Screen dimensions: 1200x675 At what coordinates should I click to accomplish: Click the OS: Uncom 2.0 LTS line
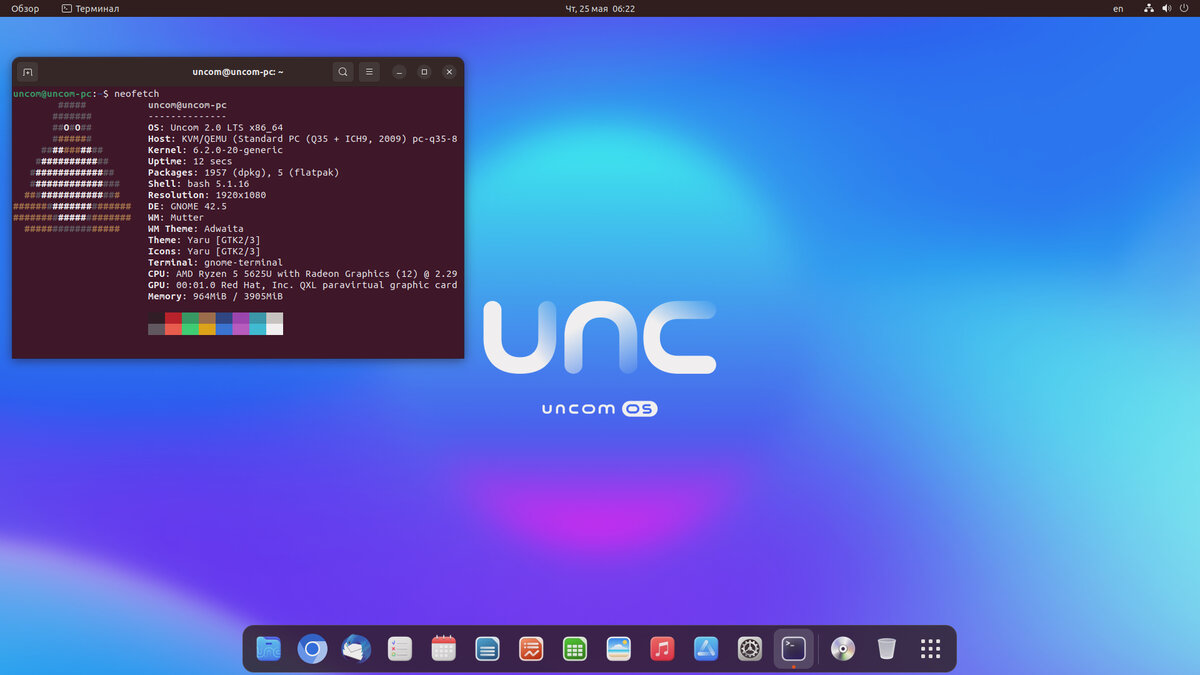pos(215,128)
